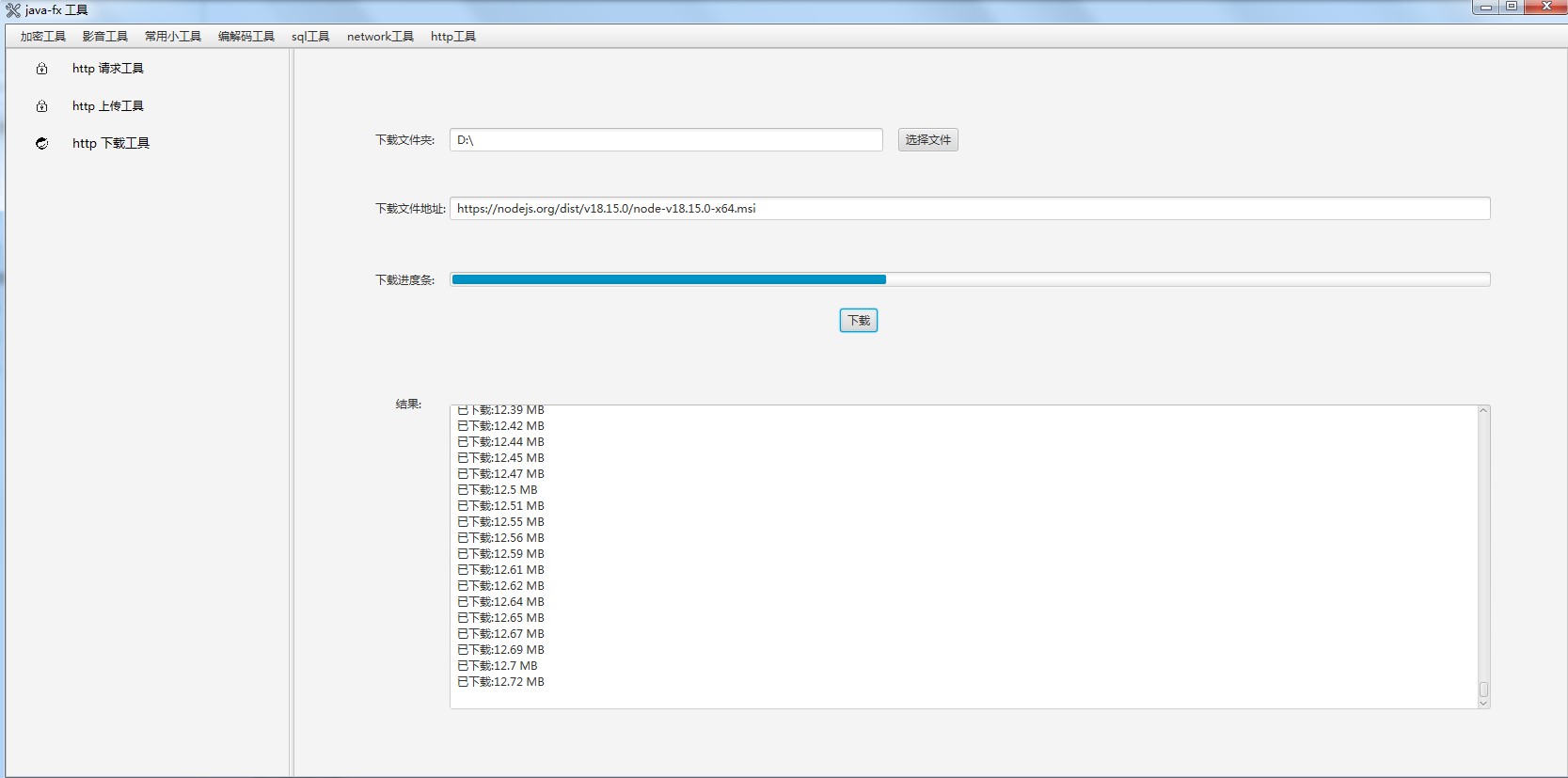Open the network工具 menu
The image size is (1568, 778).
coord(380,37)
